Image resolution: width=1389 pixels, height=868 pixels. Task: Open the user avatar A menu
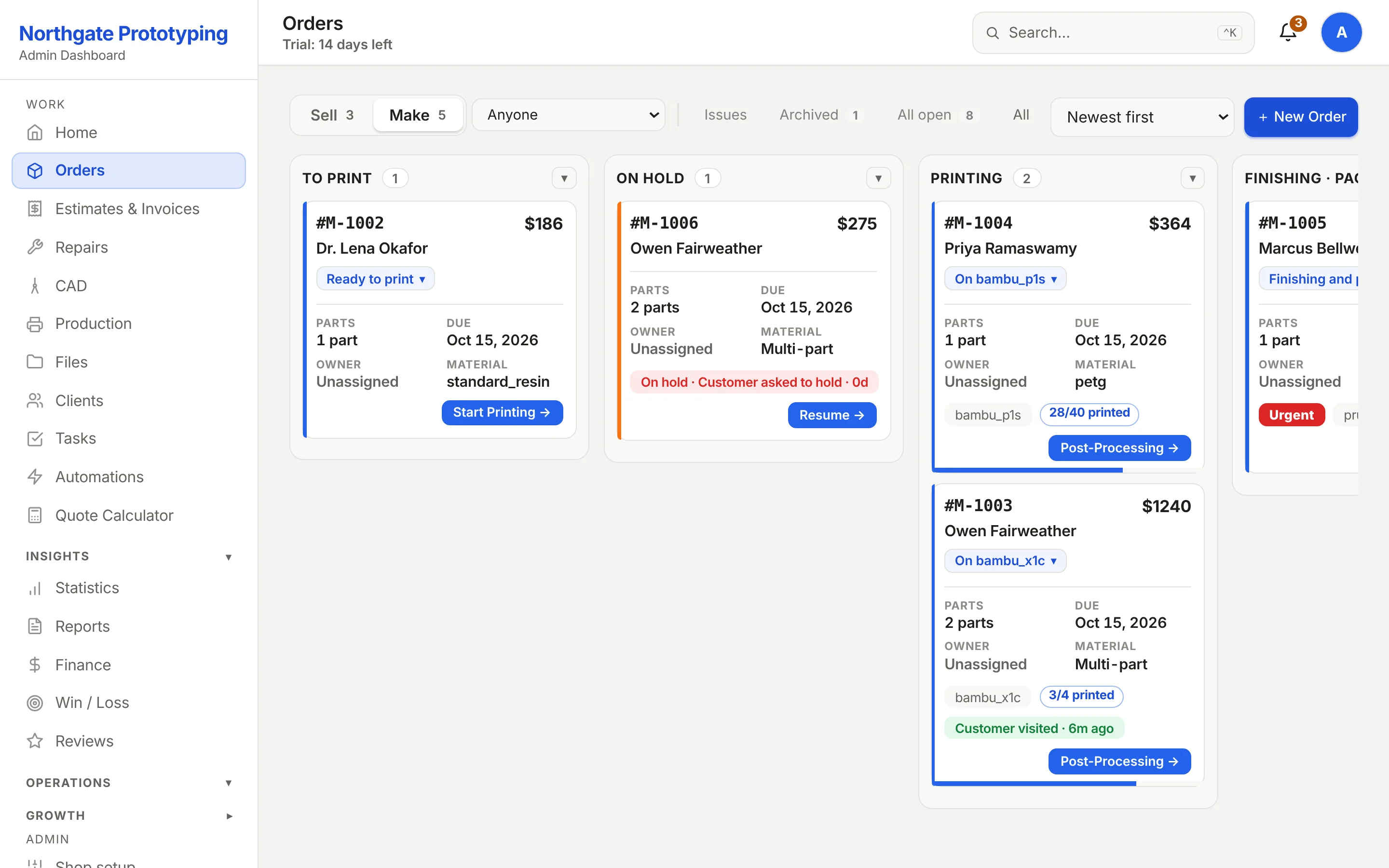pyautogui.click(x=1341, y=32)
